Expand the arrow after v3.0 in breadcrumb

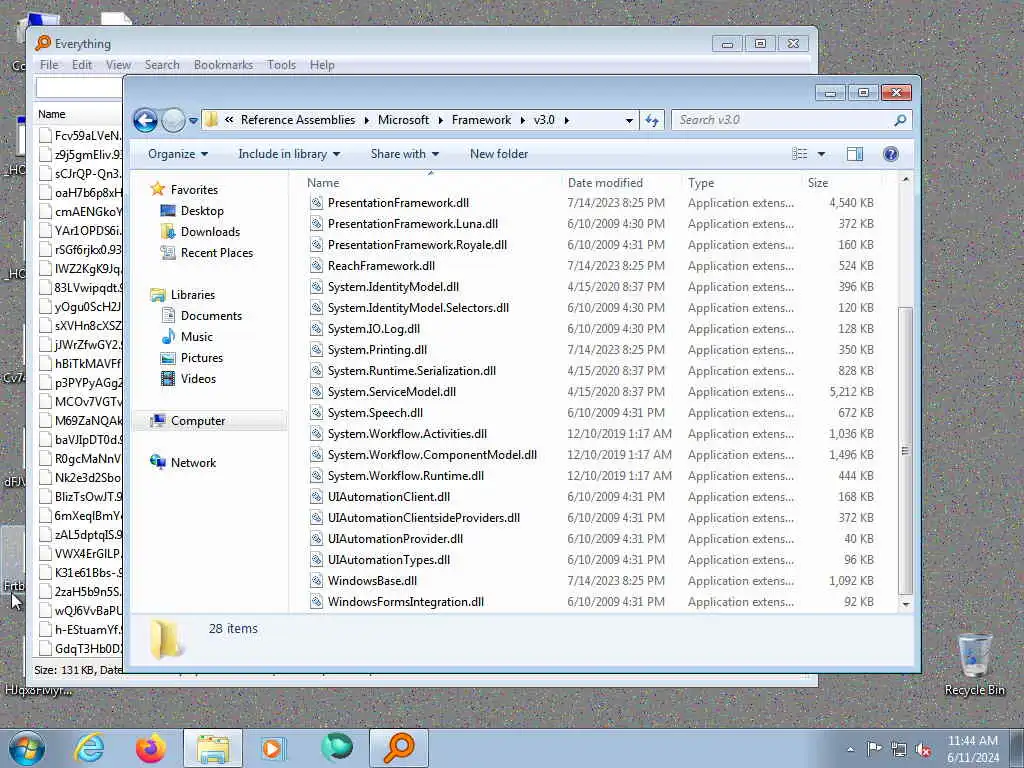[566, 121]
